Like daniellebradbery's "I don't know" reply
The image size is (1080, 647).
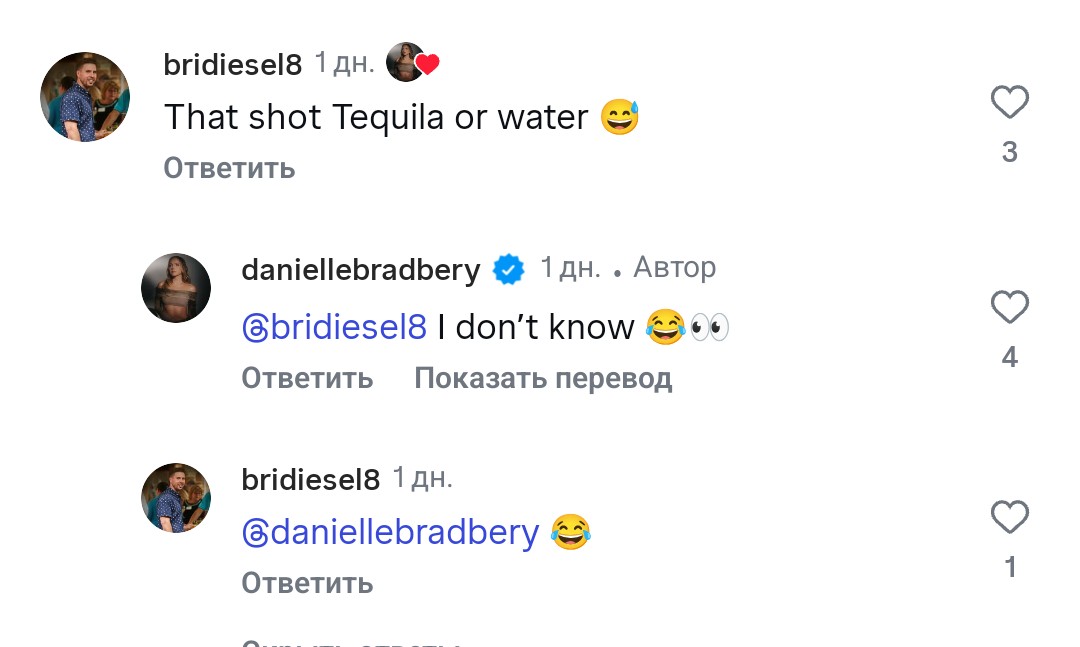[1009, 307]
